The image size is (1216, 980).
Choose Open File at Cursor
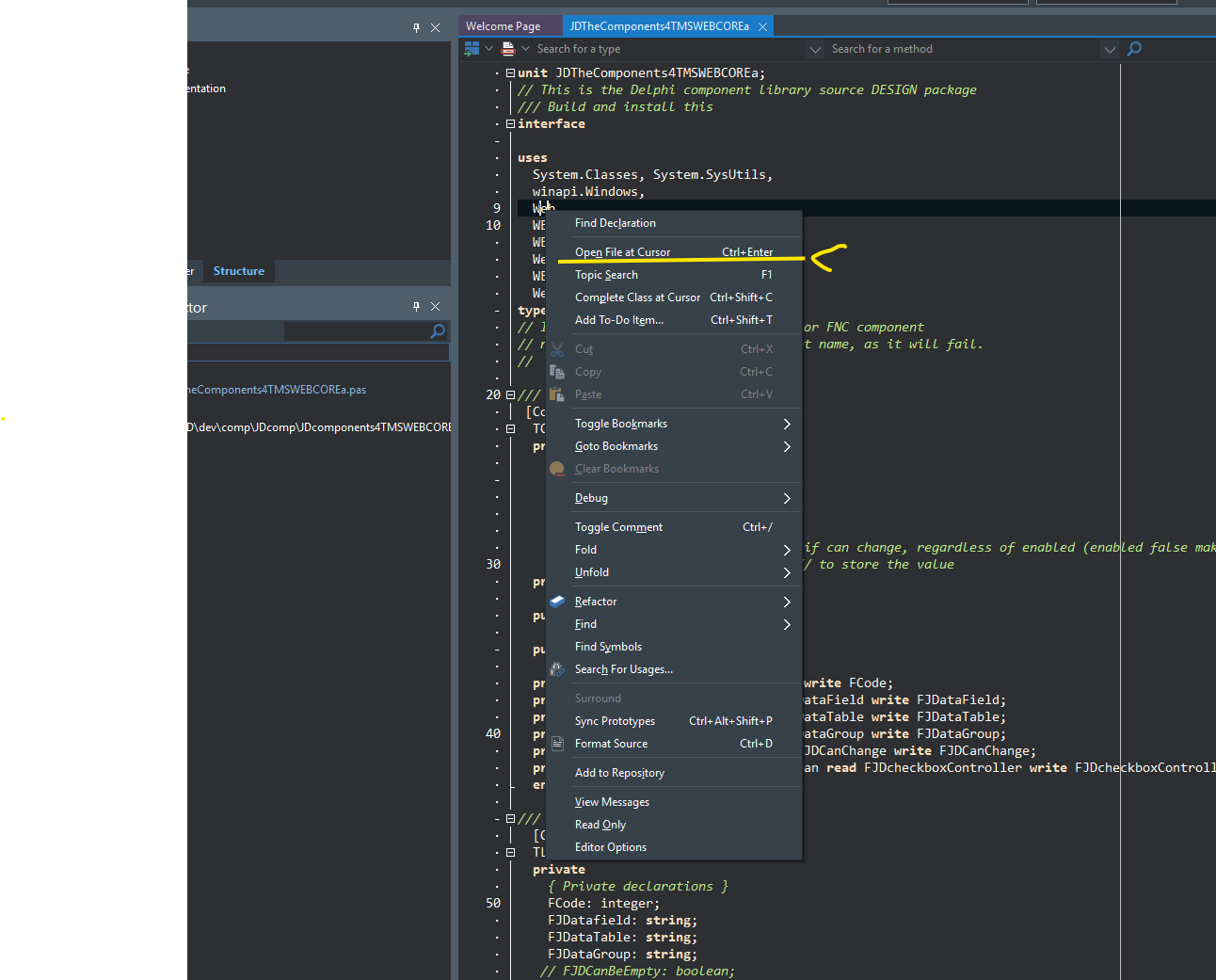click(623, 252)
